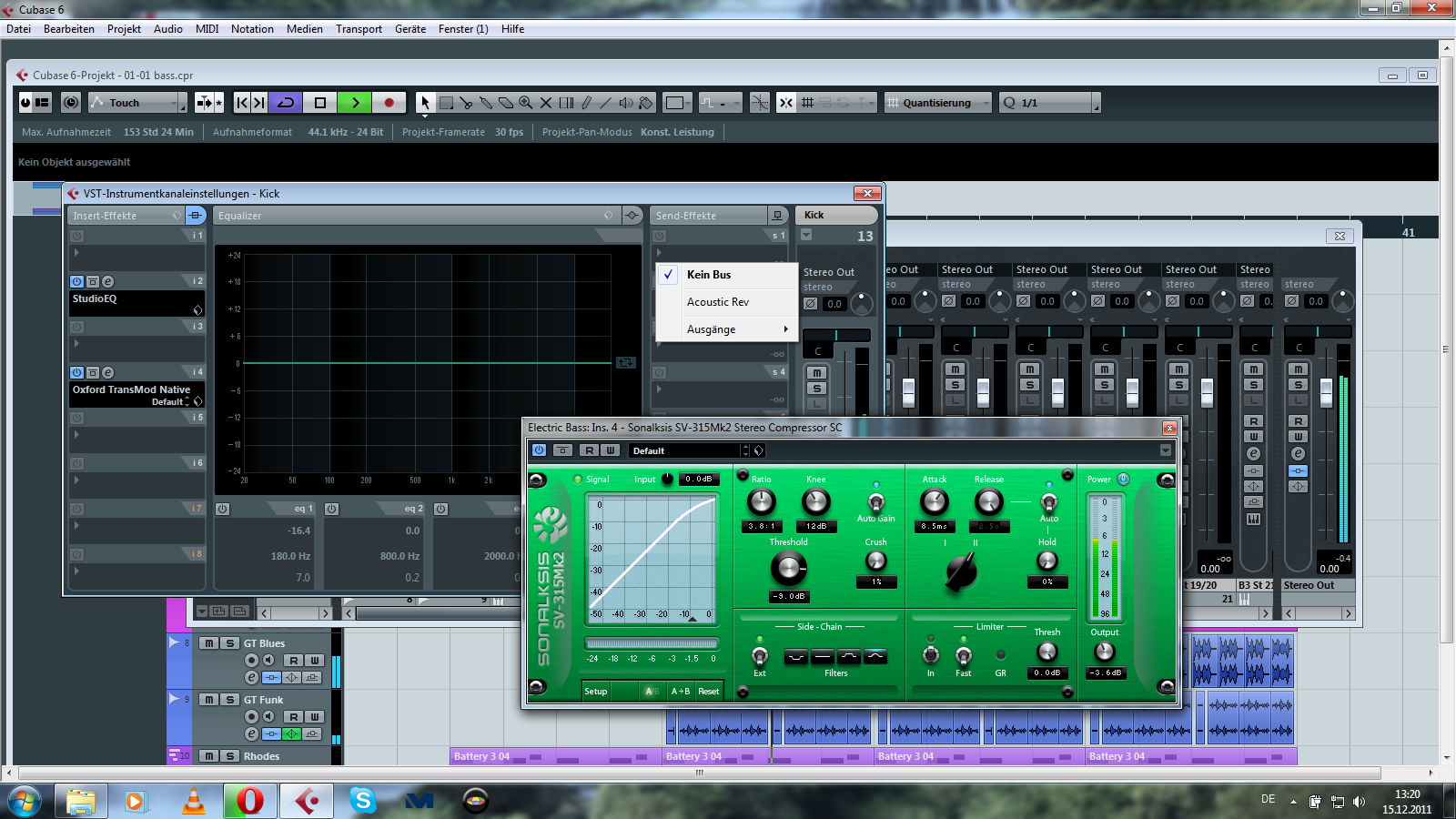This screenshot has width=1456, height=819.
Task: Toggle Oxford TransMod Native insert power
Action: (77, 373)
